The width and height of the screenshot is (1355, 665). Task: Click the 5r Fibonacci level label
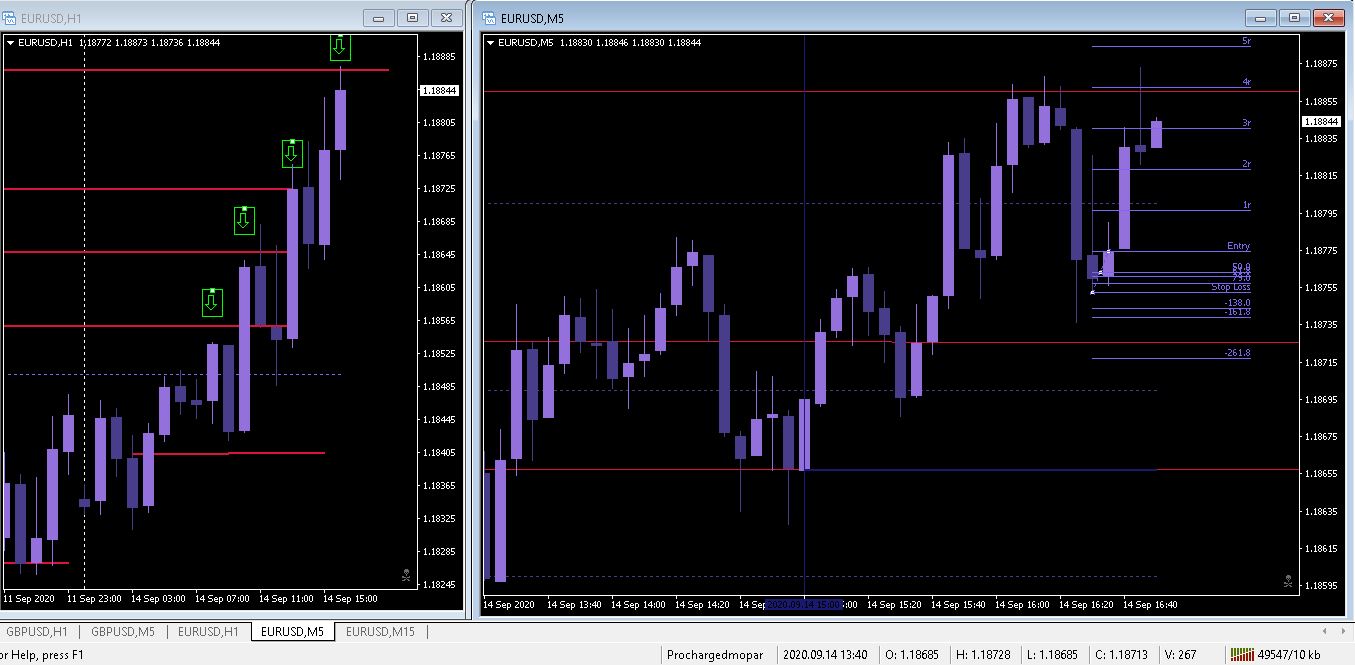(x=1246, y=41)
